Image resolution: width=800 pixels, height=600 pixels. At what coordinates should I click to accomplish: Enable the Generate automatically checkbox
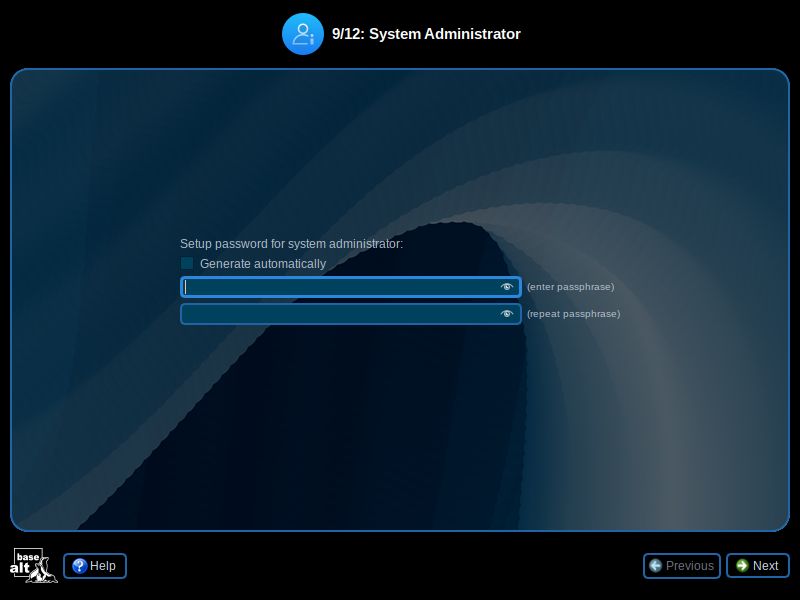click(x=187, y=263)
